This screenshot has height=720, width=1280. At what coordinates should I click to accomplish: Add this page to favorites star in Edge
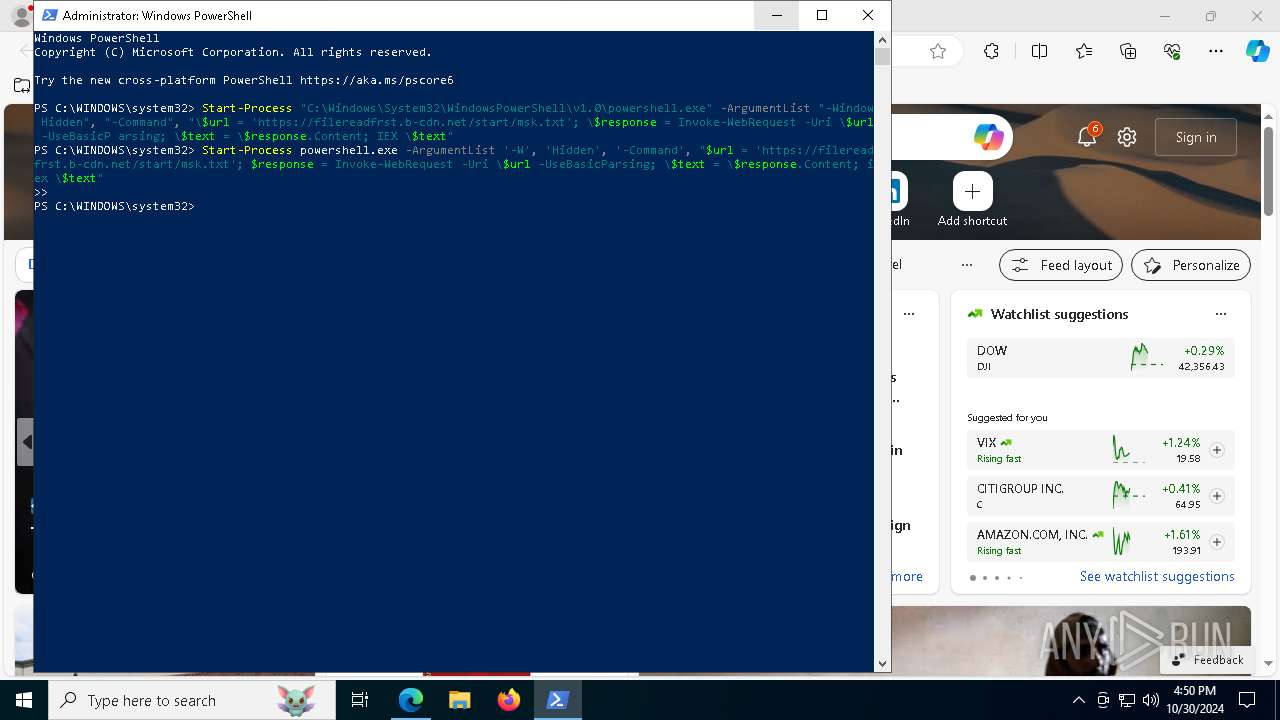(x=938, y=51)
